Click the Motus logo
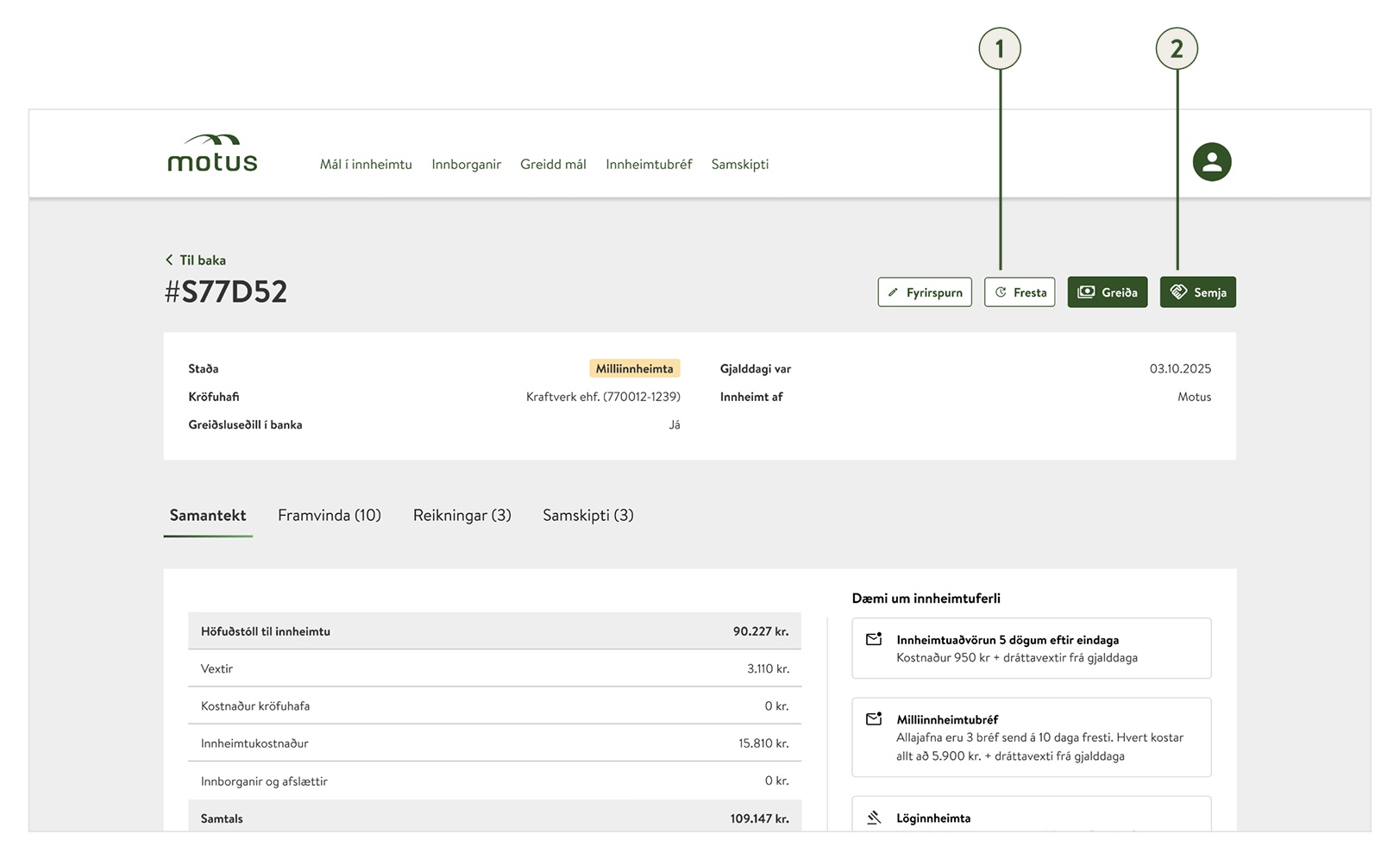Viewport: 1400px width, 859px height. tap(212, 154)
